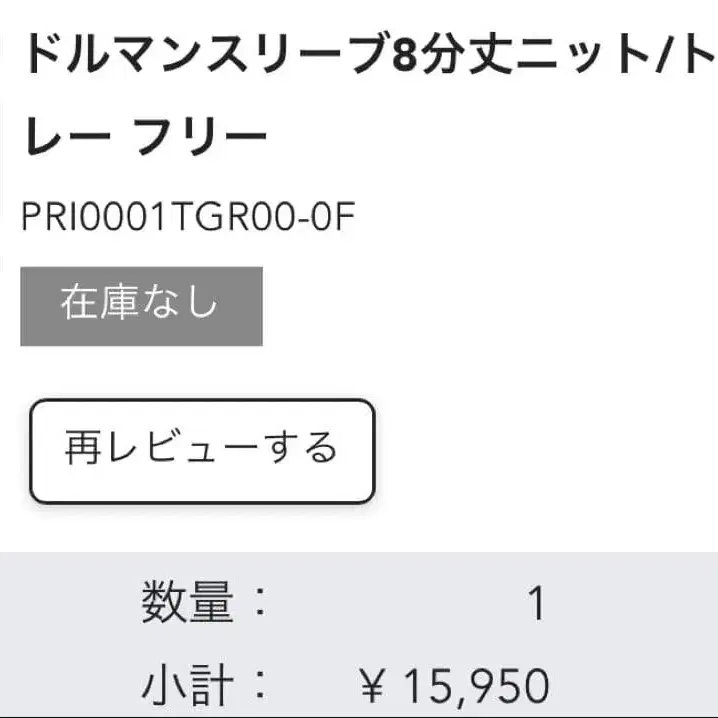The image size is (718, 718).
Task: Click the 再レビューする button
Action: point(202,450)
